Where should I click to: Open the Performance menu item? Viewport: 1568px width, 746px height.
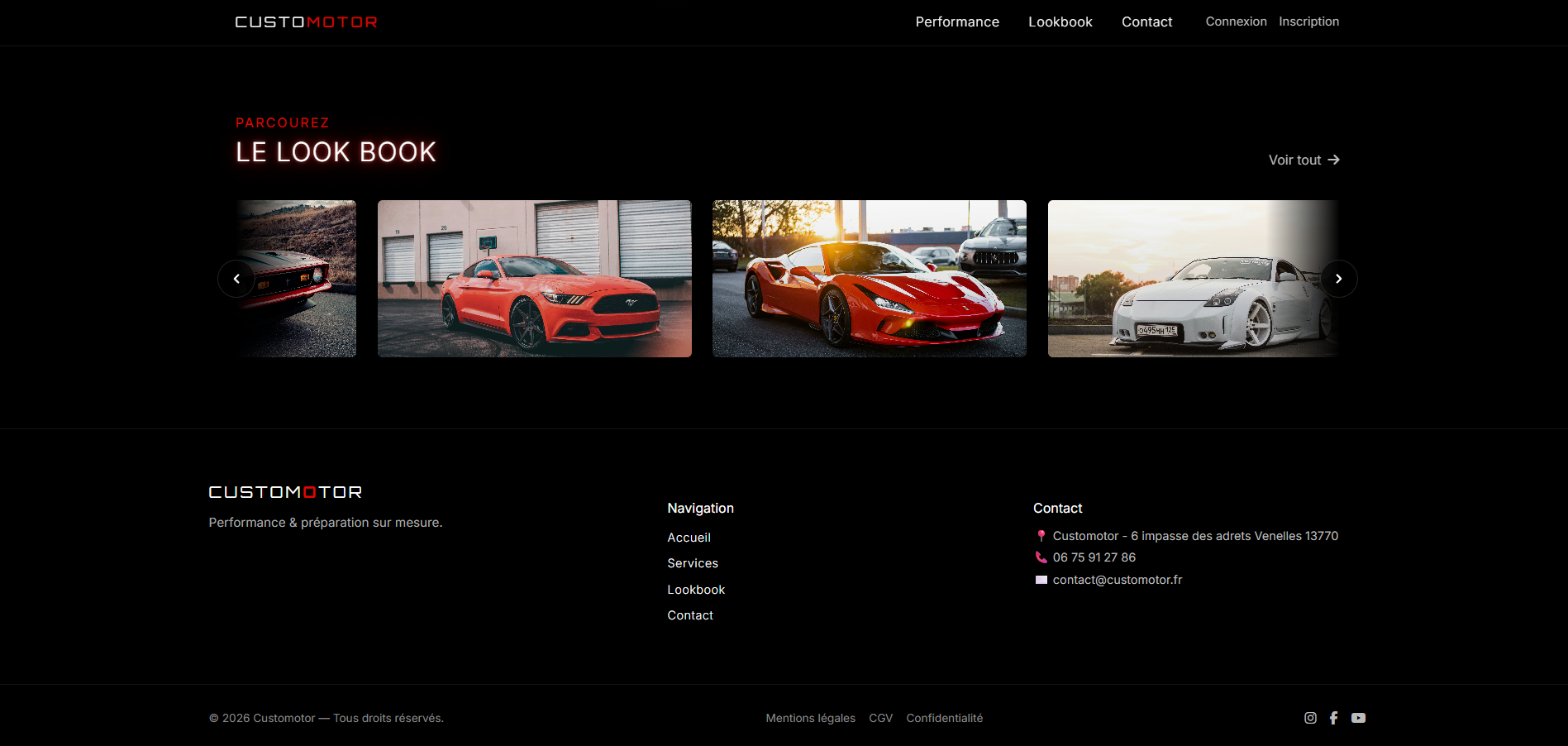pos(957,22)
